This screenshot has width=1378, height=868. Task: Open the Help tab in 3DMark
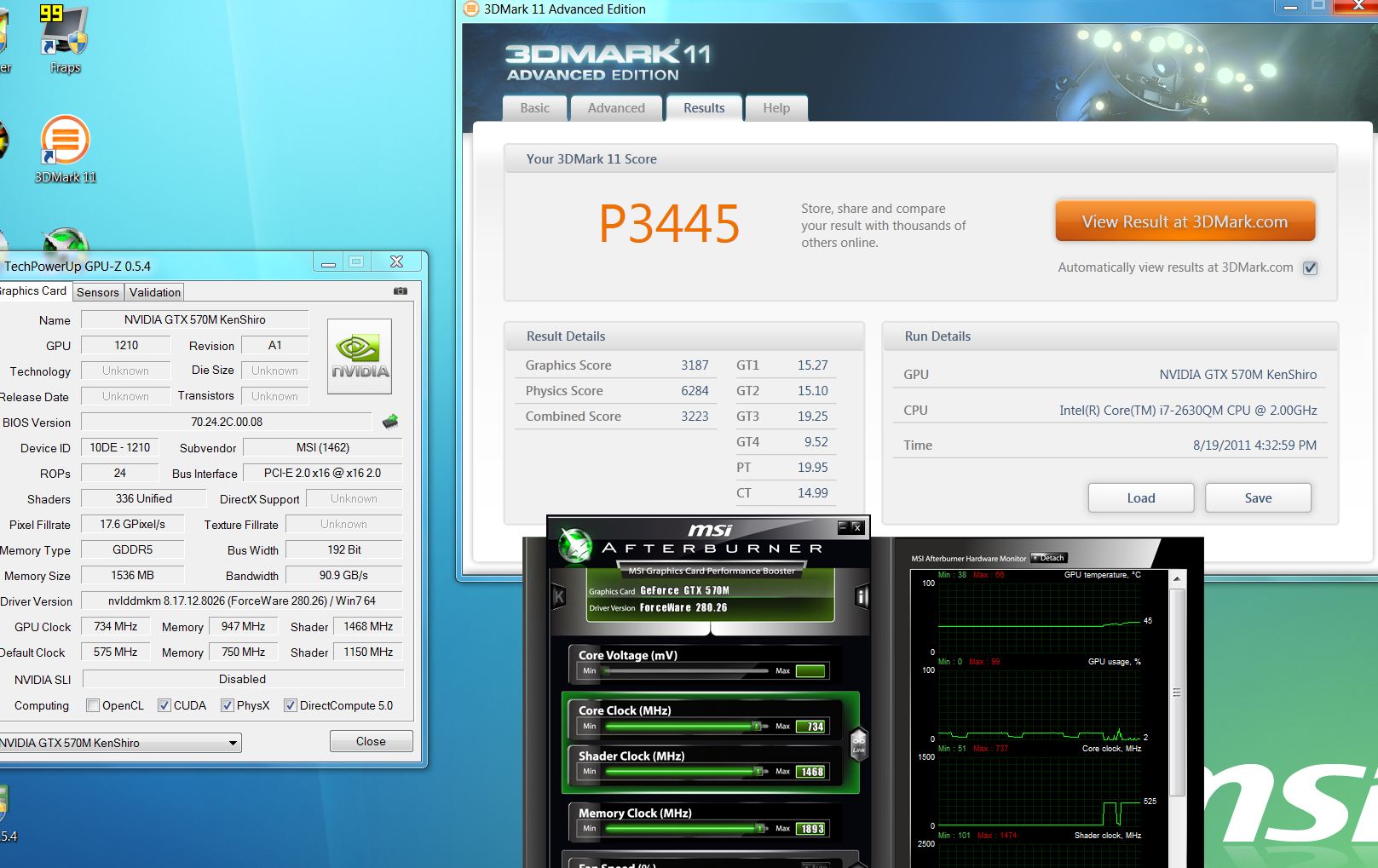click(776, 108)
